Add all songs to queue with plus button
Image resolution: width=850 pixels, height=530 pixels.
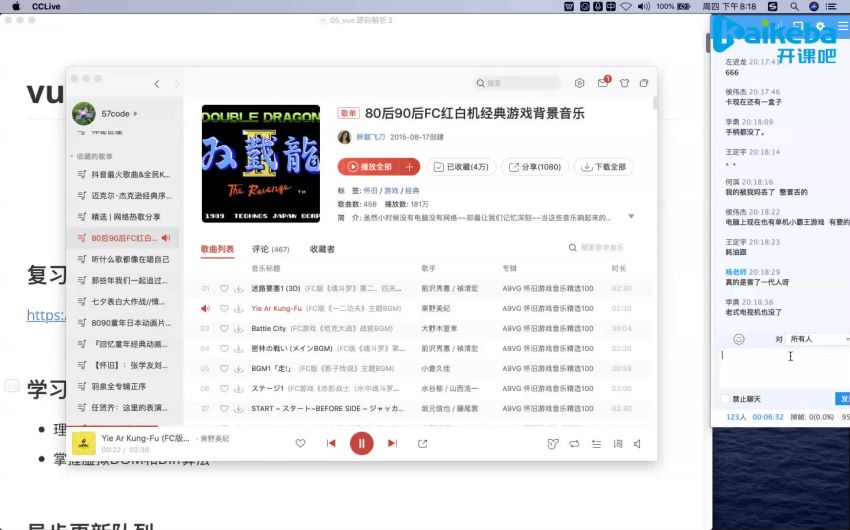point(410,167)
